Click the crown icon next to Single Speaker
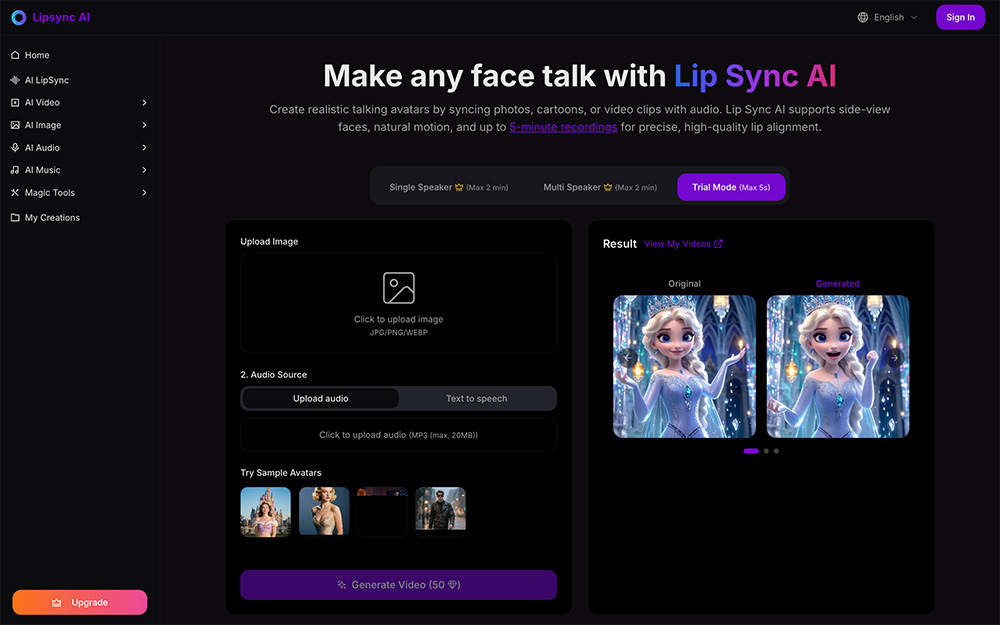1000x625 pixels. pyautogui.click(x=459, y=187)
